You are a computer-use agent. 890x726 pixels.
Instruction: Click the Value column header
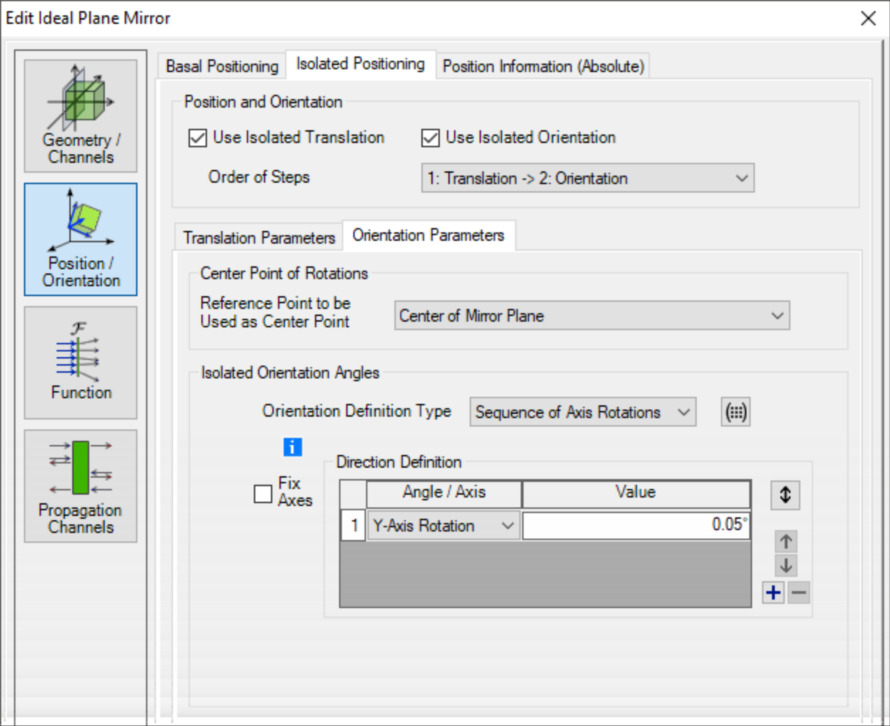(x=636, y=493)
